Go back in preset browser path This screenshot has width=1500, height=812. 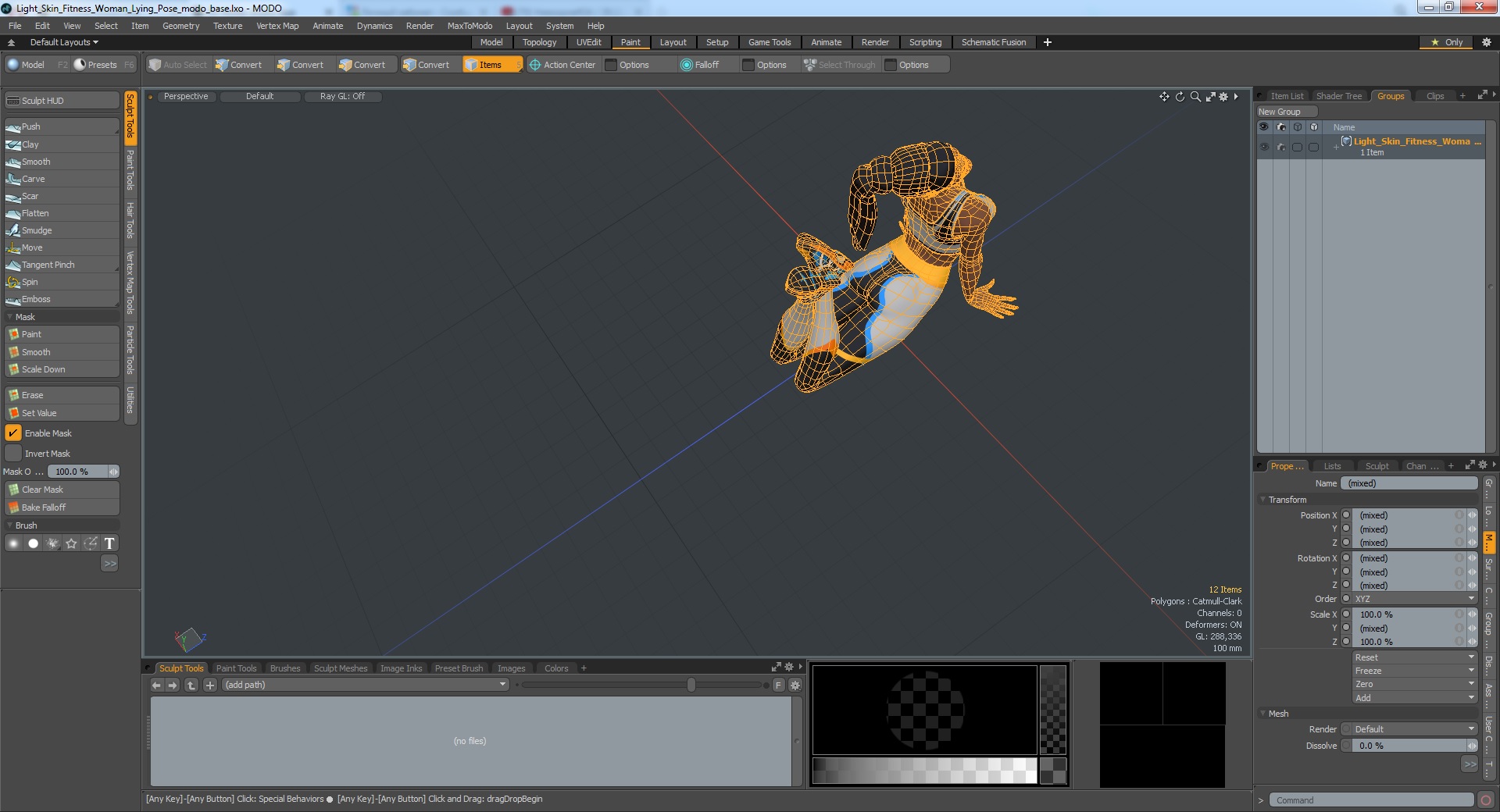(156, 686)
